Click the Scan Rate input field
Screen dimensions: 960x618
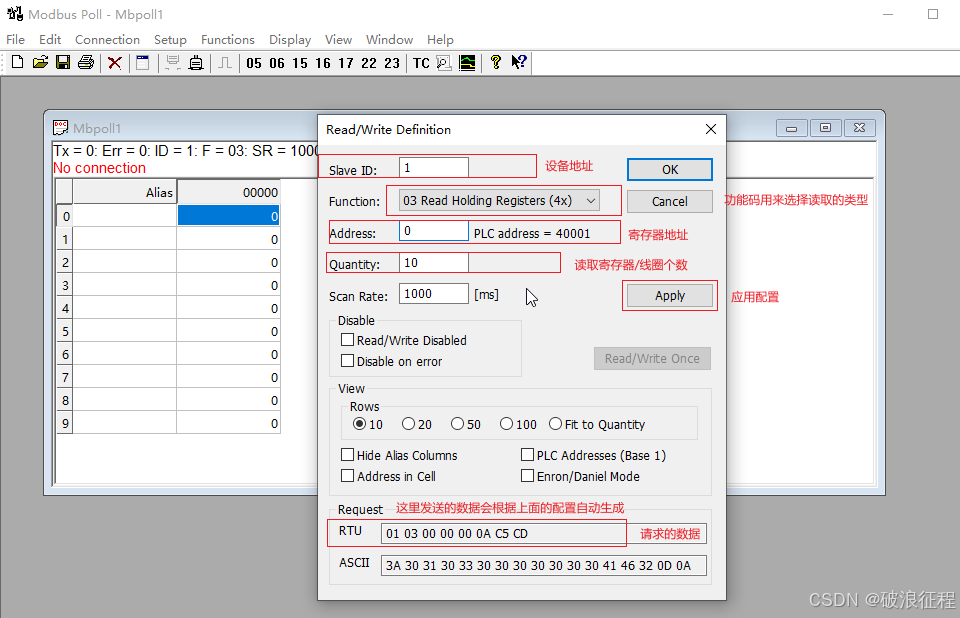tap(433, 293)
